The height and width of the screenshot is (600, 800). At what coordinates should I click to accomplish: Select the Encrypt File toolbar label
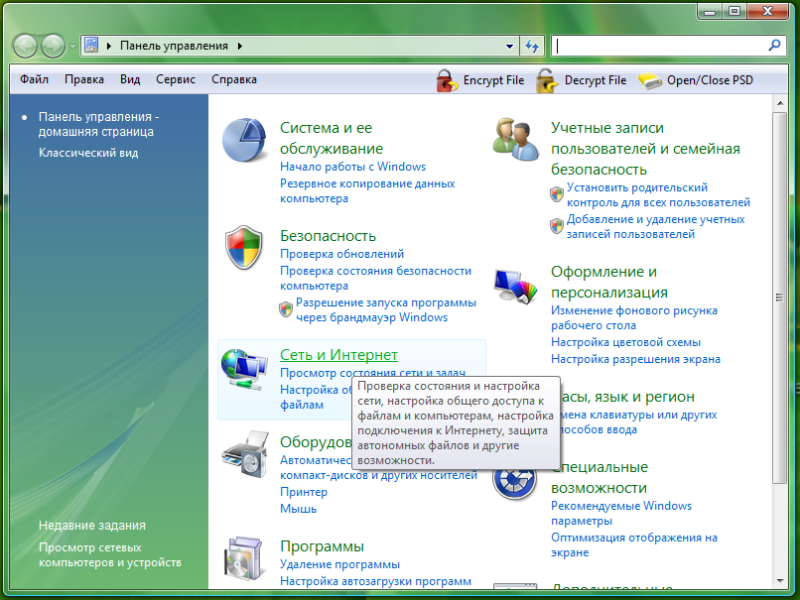click(x=493, y=81)
